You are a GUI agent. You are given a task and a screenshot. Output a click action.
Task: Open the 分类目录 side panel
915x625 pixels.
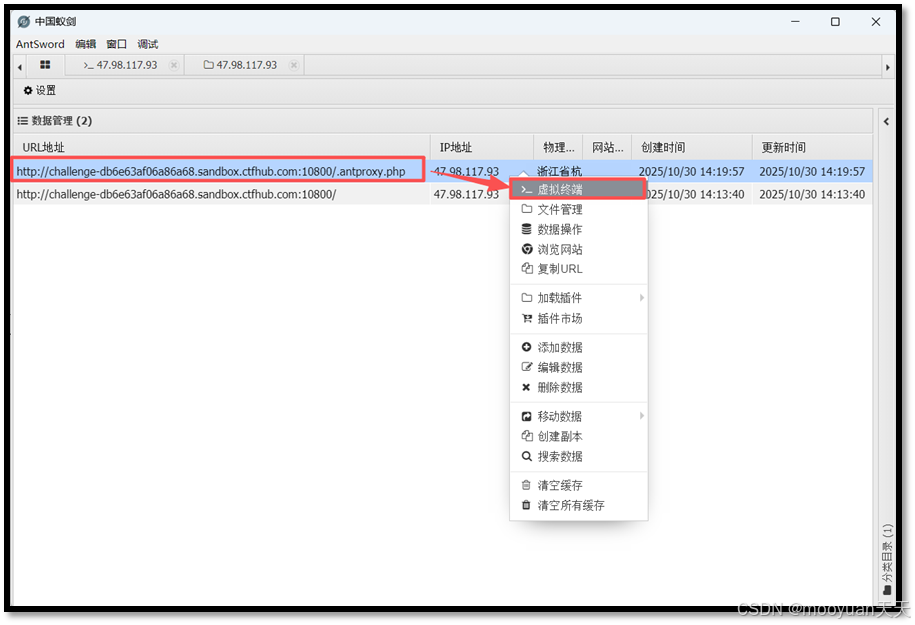(887, 559)
